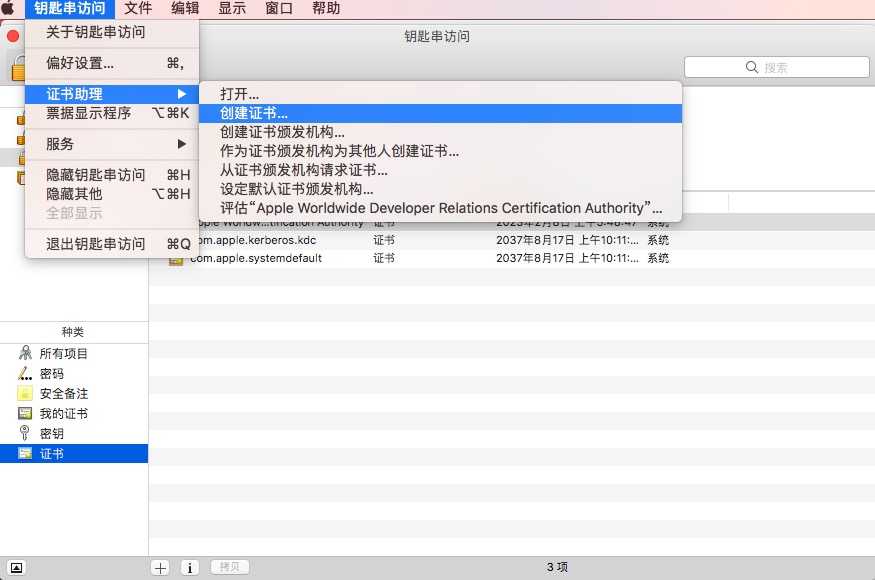This screenshot has width=875, height=580.
Task: Choose 退出钥匙串访问
Action: point(112,244)
